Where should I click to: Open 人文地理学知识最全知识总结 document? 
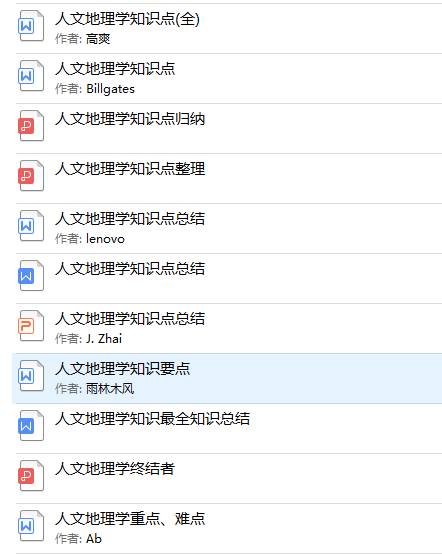coord(153,419)
